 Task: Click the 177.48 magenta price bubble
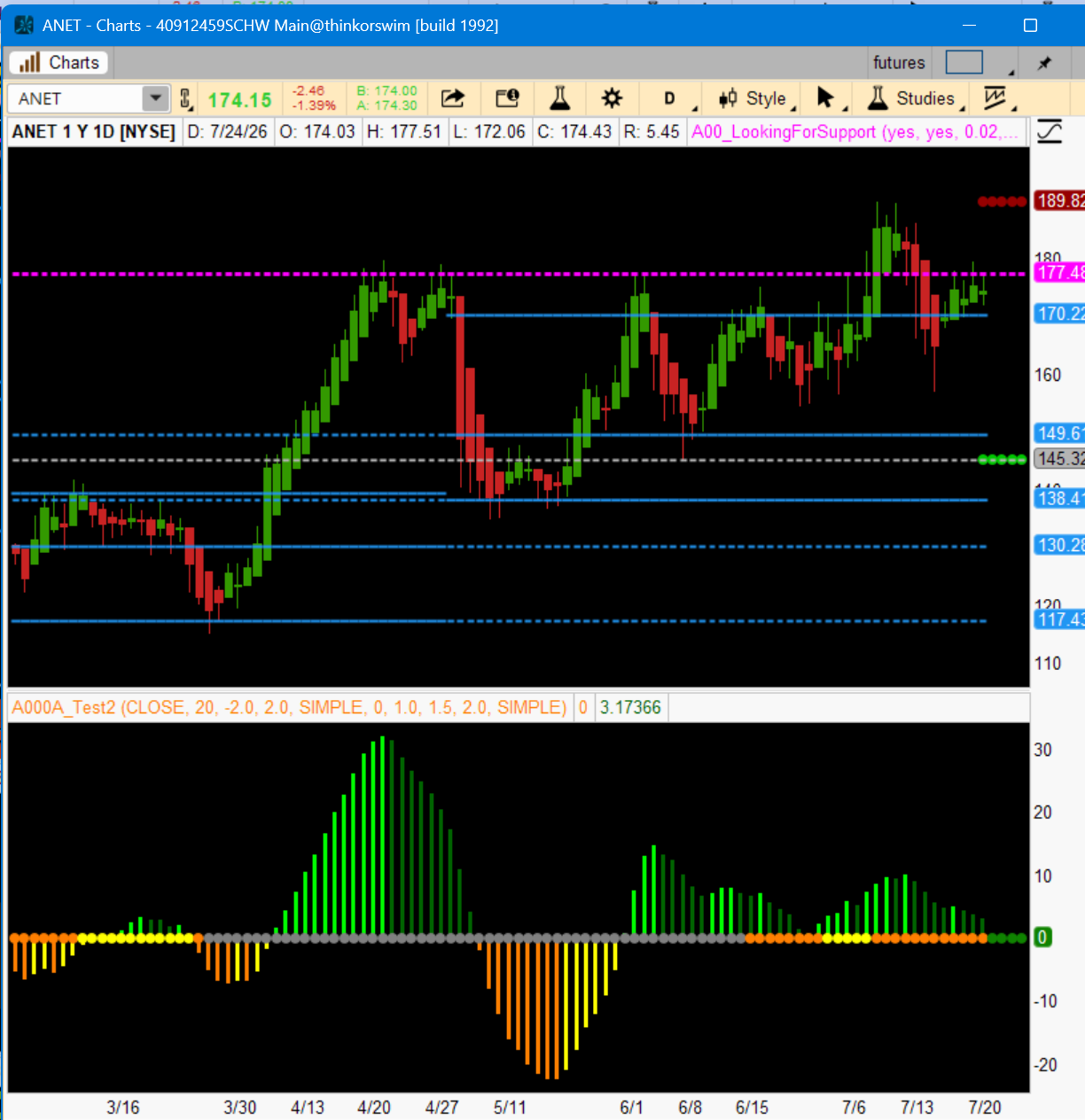[x=1059, y=272]
